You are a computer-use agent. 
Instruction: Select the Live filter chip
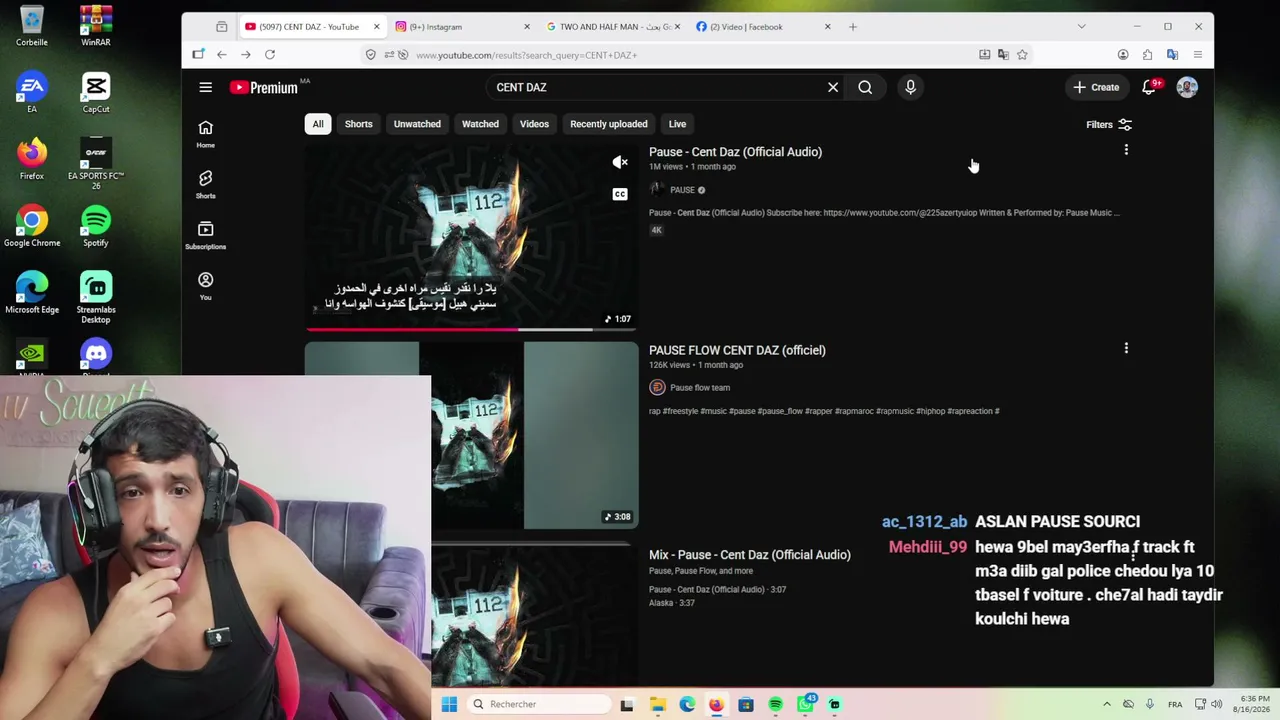click(x=677, y=124)
